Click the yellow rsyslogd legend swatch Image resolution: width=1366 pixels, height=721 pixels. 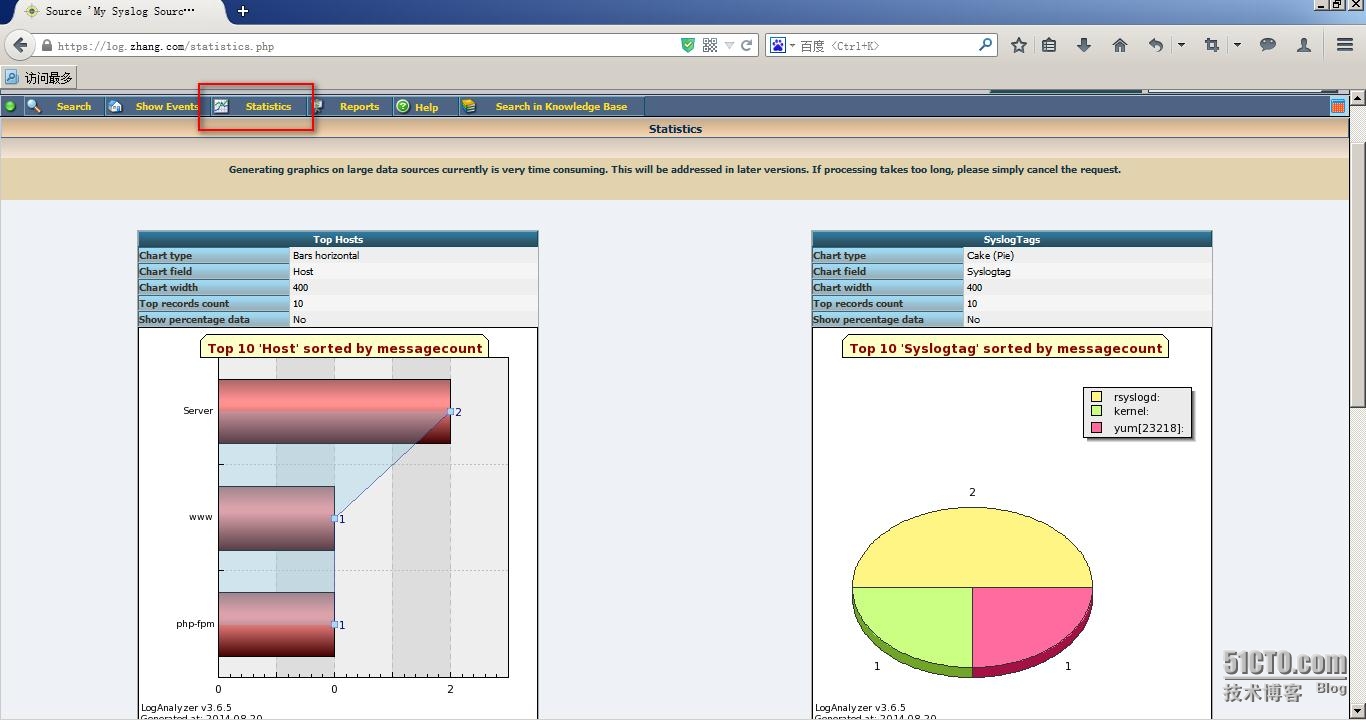click(1096, 397)
